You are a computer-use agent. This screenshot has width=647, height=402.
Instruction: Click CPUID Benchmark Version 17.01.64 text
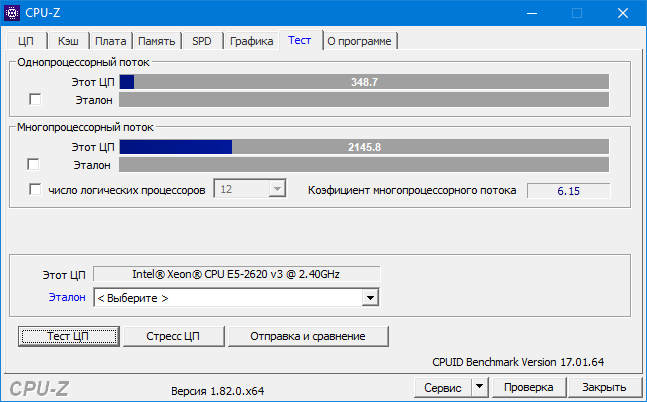[x=518, y=362]
